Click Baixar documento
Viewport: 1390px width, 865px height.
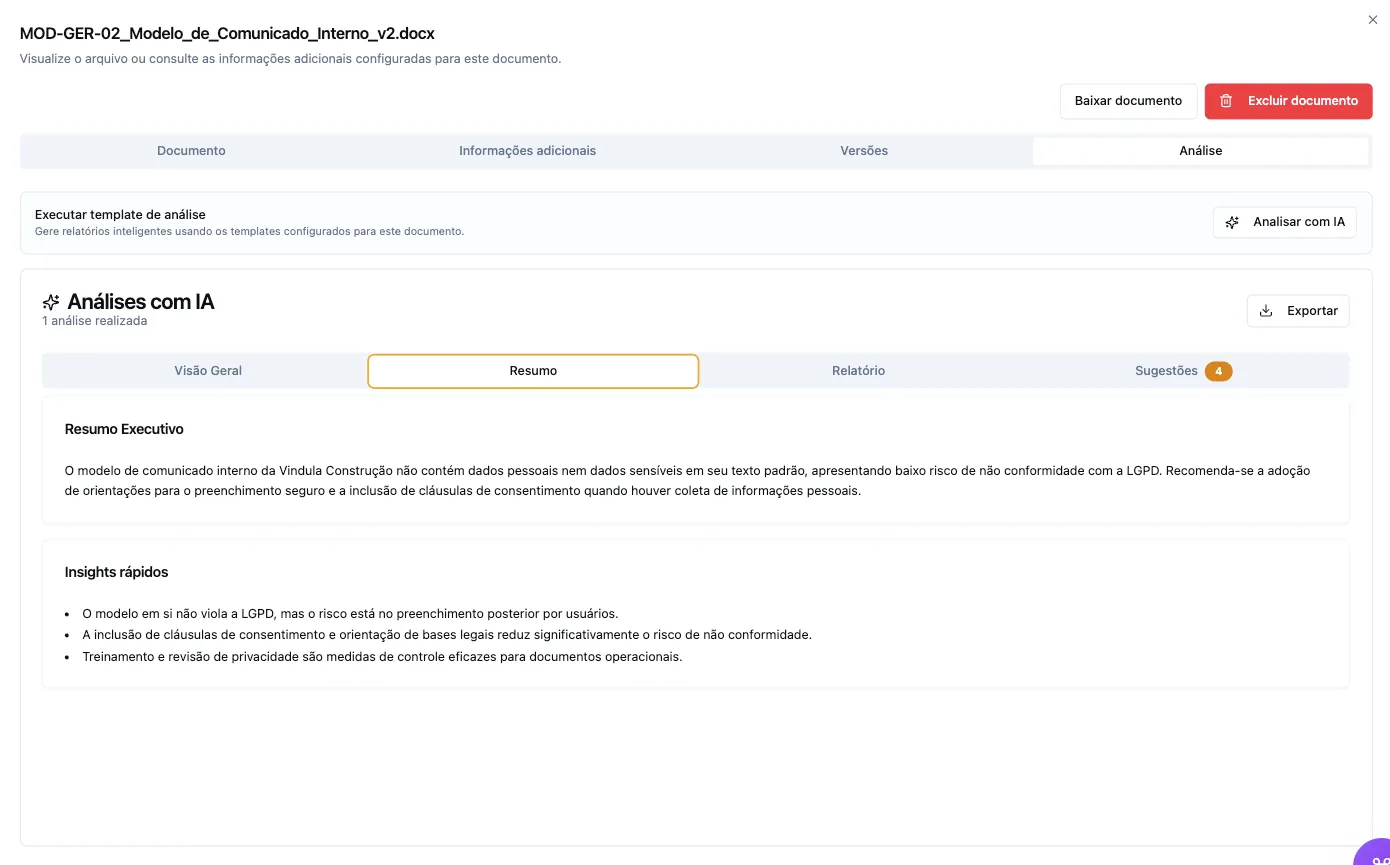(1128, 101)
